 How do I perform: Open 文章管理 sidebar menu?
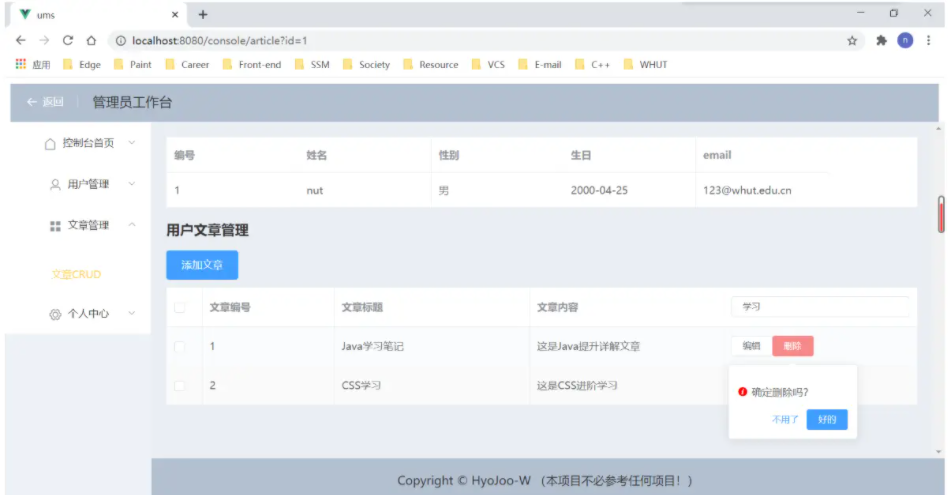pos(80,225)
